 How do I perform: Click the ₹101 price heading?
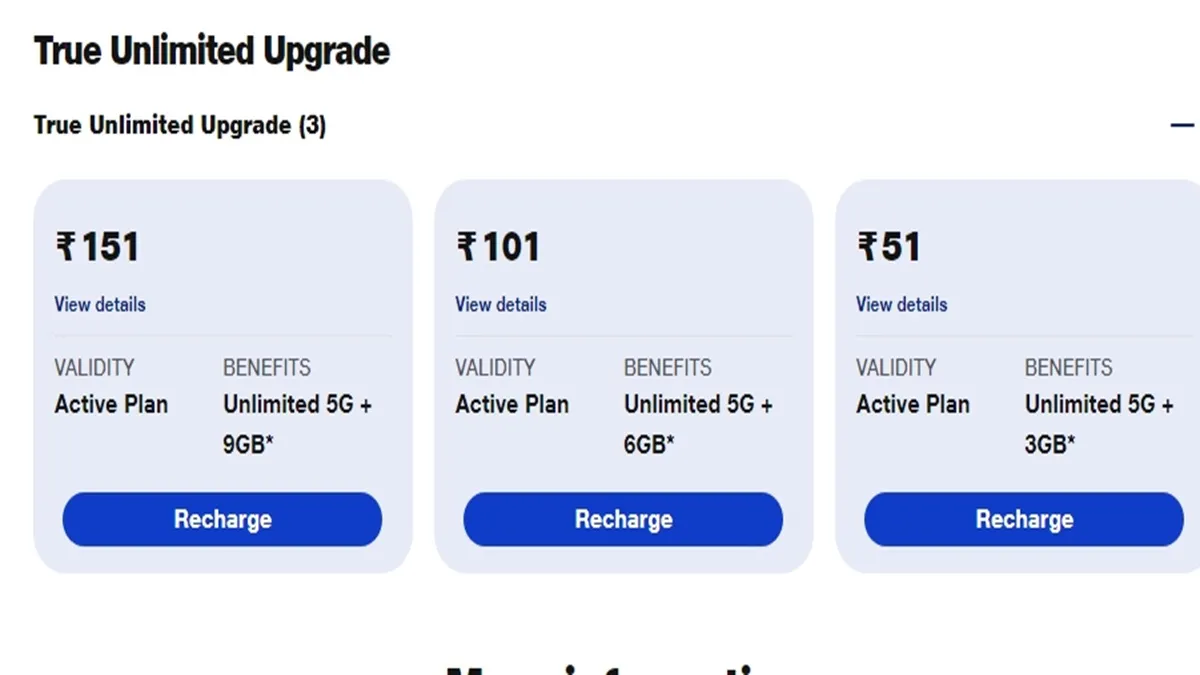(498, 247)
